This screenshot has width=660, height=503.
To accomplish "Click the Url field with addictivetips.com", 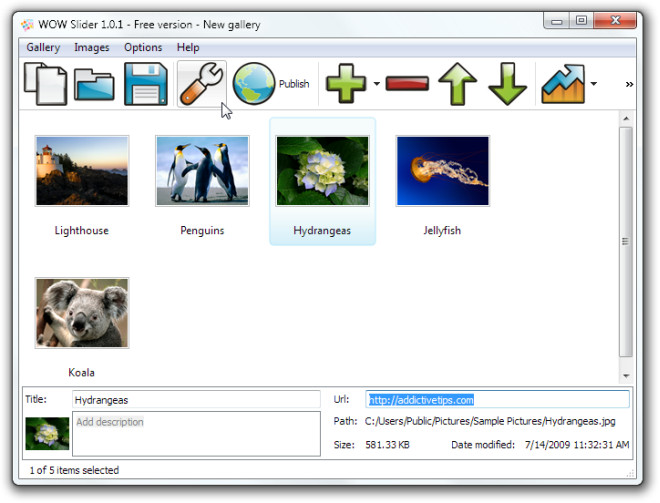I will [x=497, y=399].
